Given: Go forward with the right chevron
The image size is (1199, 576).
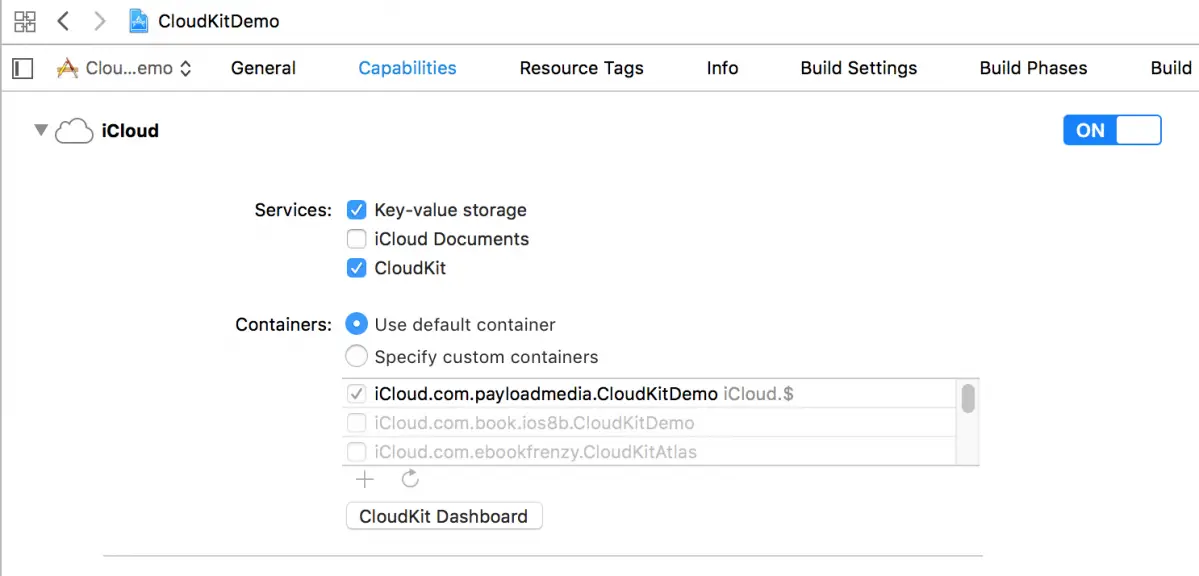Looking at the screenshot, I should pyautogui.click(x=99, y=21).
